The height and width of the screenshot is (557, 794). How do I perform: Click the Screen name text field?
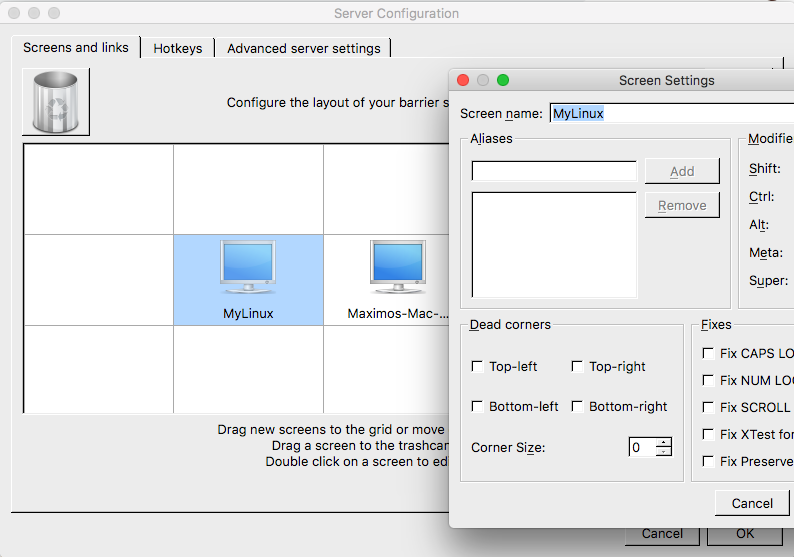click(670, 113)
